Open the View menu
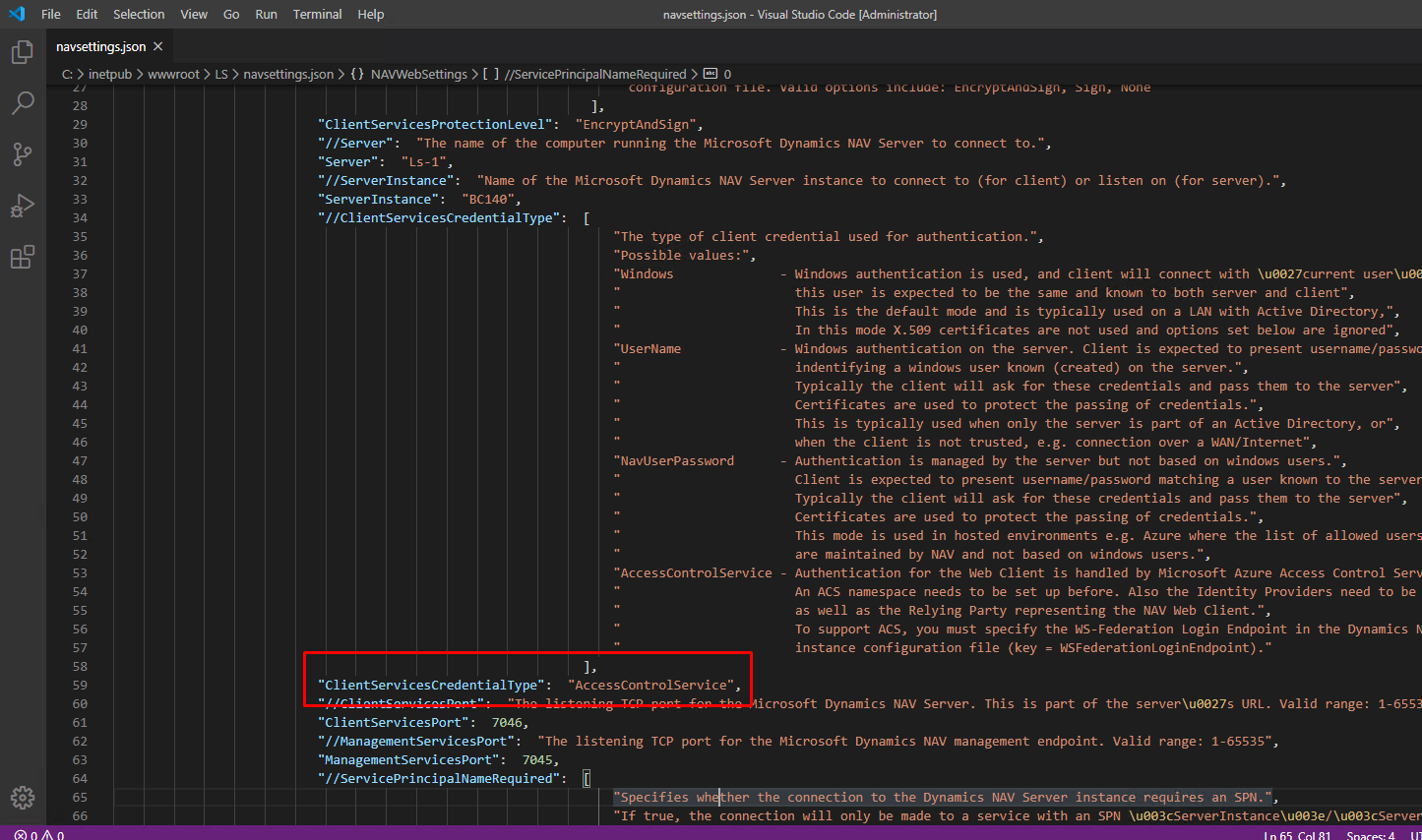This screenshot has height=840, width=1422. click(x=194, y=14)
